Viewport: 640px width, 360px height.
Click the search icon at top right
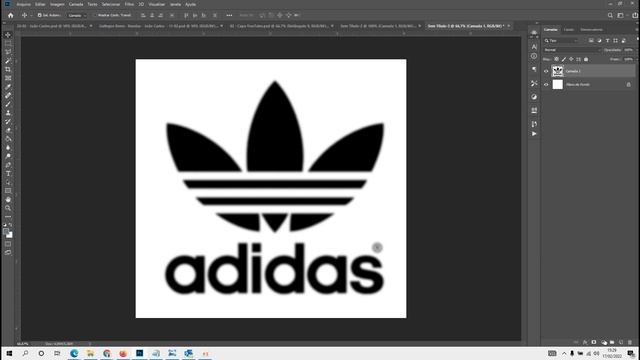pyautogui.click(x=610, y=15)
